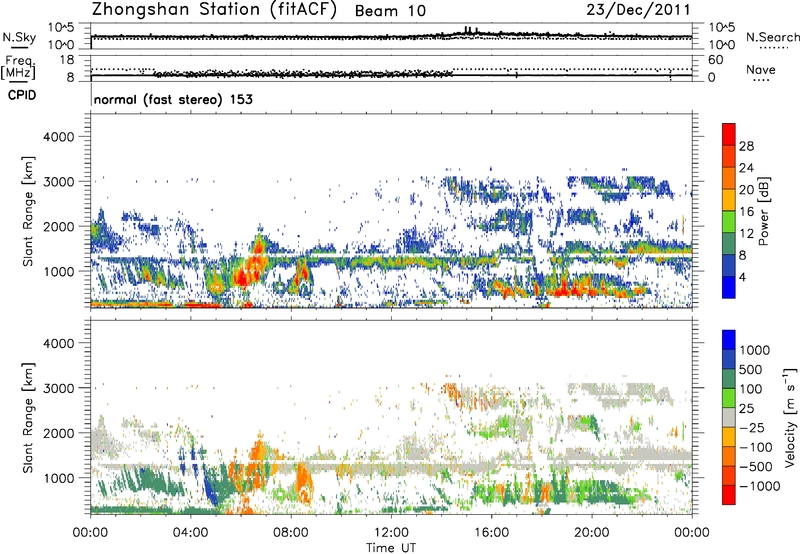Image resolution: width=800 pixels, height=554 pixels.
Task: Click the 'Freq. [MHz]' label
Action: coord(18,67)
